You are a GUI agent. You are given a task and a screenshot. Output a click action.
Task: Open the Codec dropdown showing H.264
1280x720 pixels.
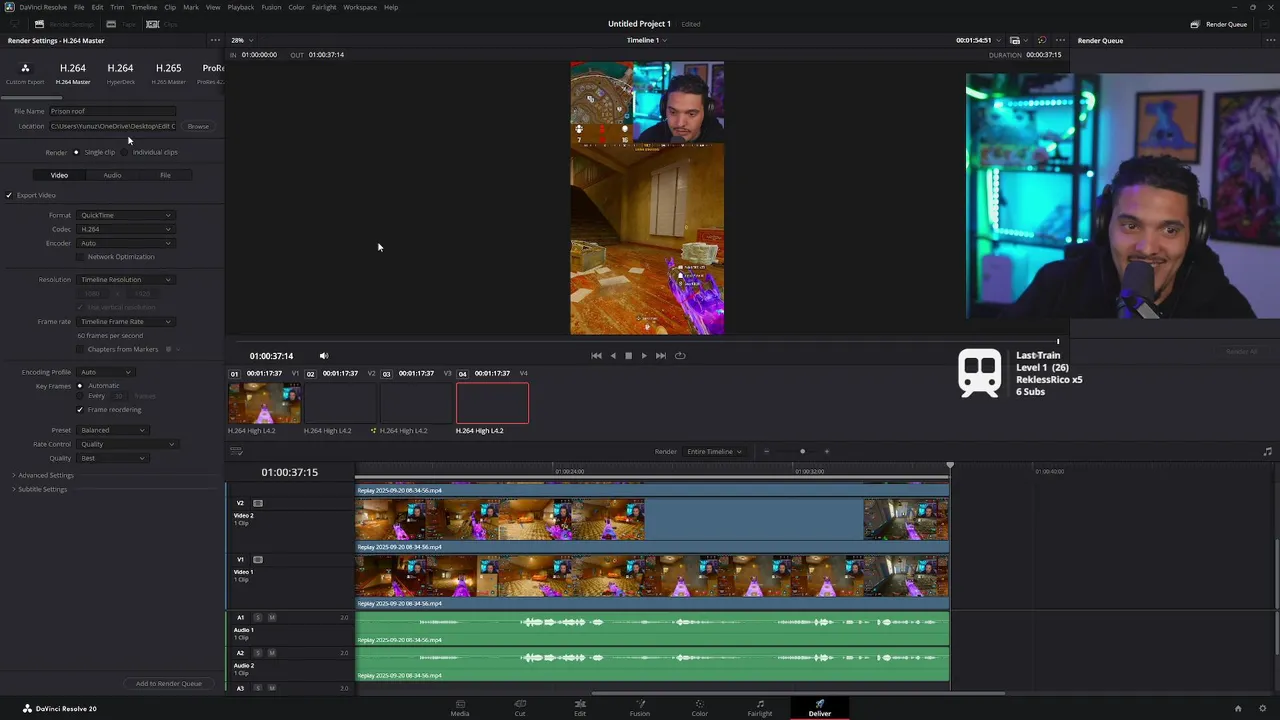(x=125, y=229)
